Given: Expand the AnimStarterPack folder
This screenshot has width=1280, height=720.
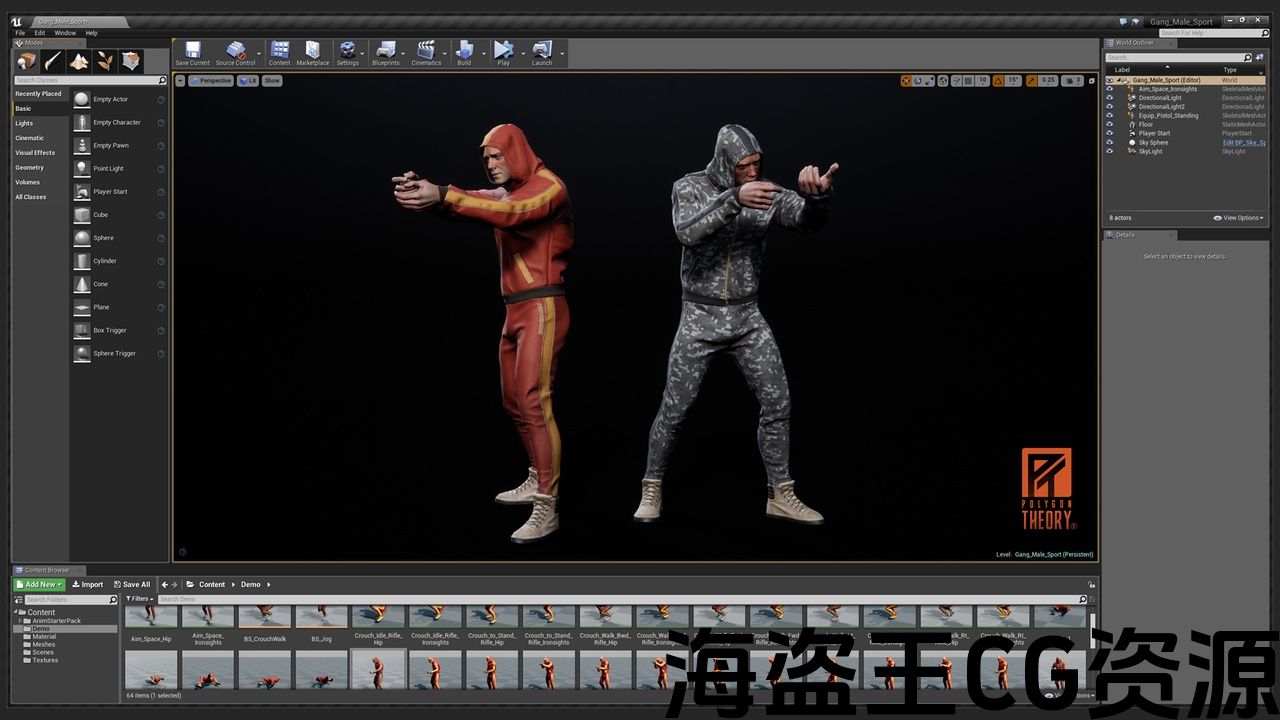Looking at the screenshot, I should pos(21,621).
